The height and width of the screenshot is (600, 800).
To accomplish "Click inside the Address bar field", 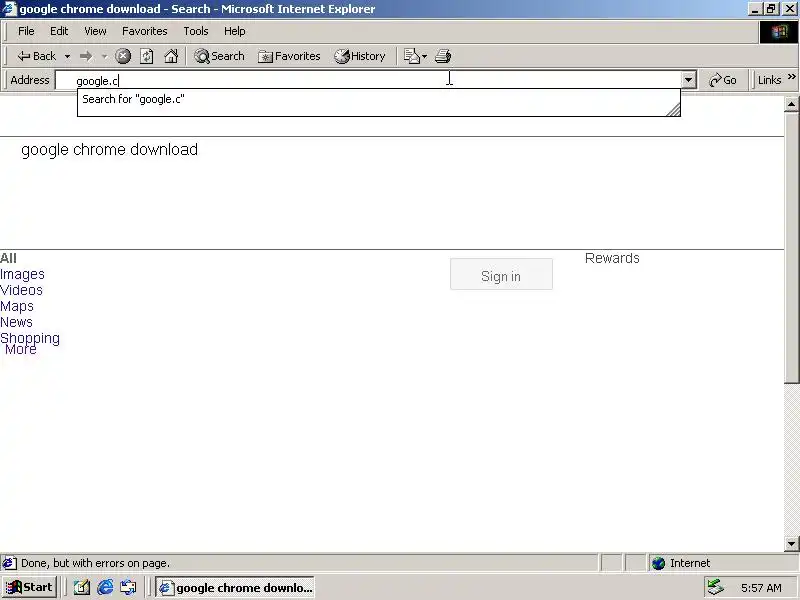I will click(x=368, y=80).
